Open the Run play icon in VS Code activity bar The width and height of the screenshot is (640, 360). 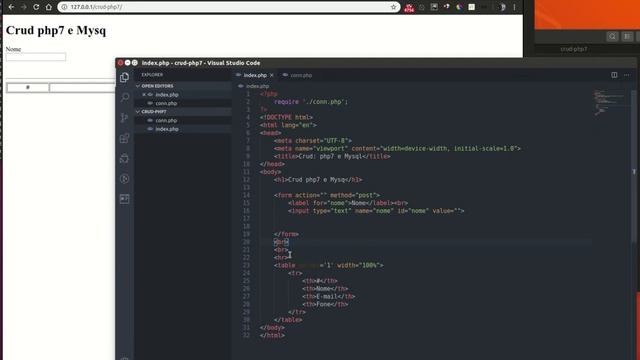coord(124,178)
